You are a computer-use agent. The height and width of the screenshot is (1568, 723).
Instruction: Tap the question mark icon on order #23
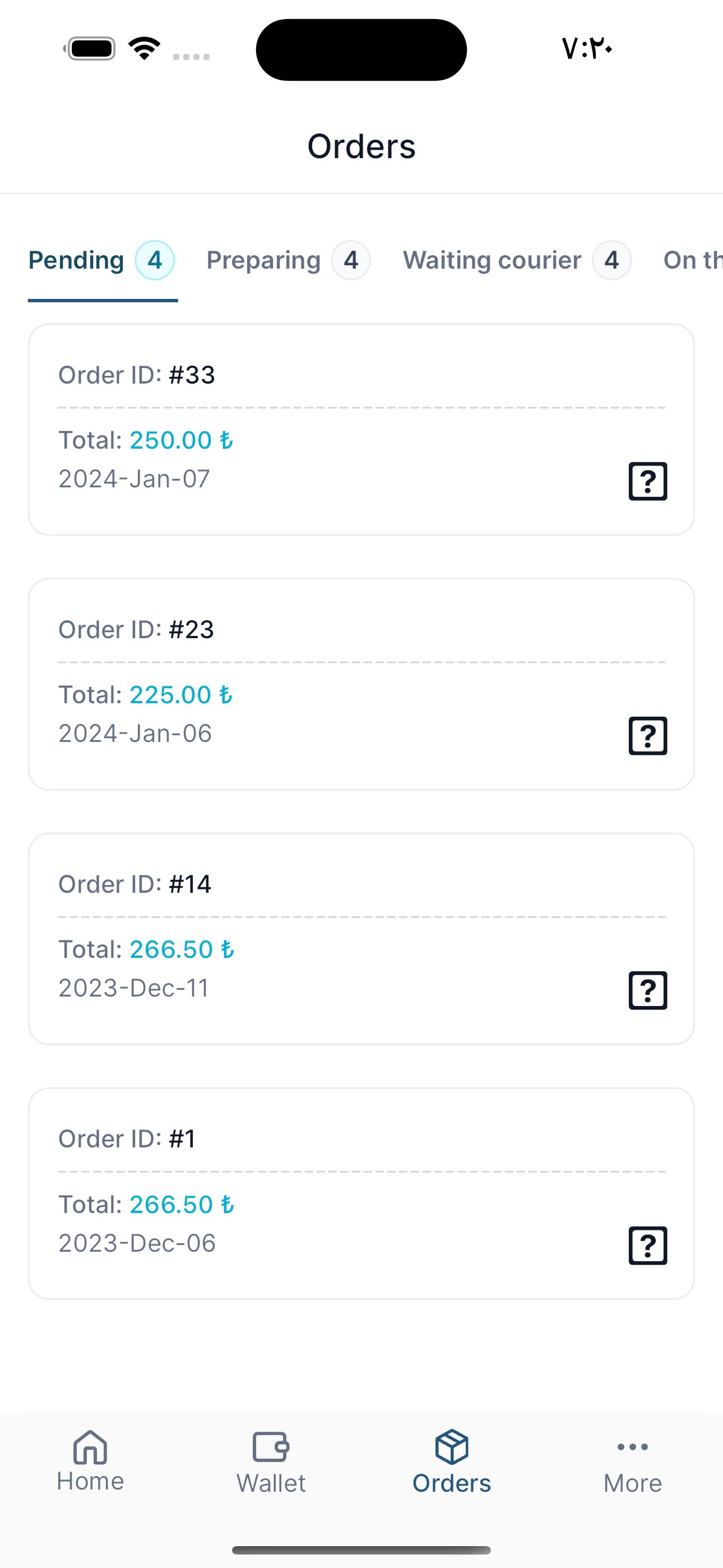click(x=647, y=735)
